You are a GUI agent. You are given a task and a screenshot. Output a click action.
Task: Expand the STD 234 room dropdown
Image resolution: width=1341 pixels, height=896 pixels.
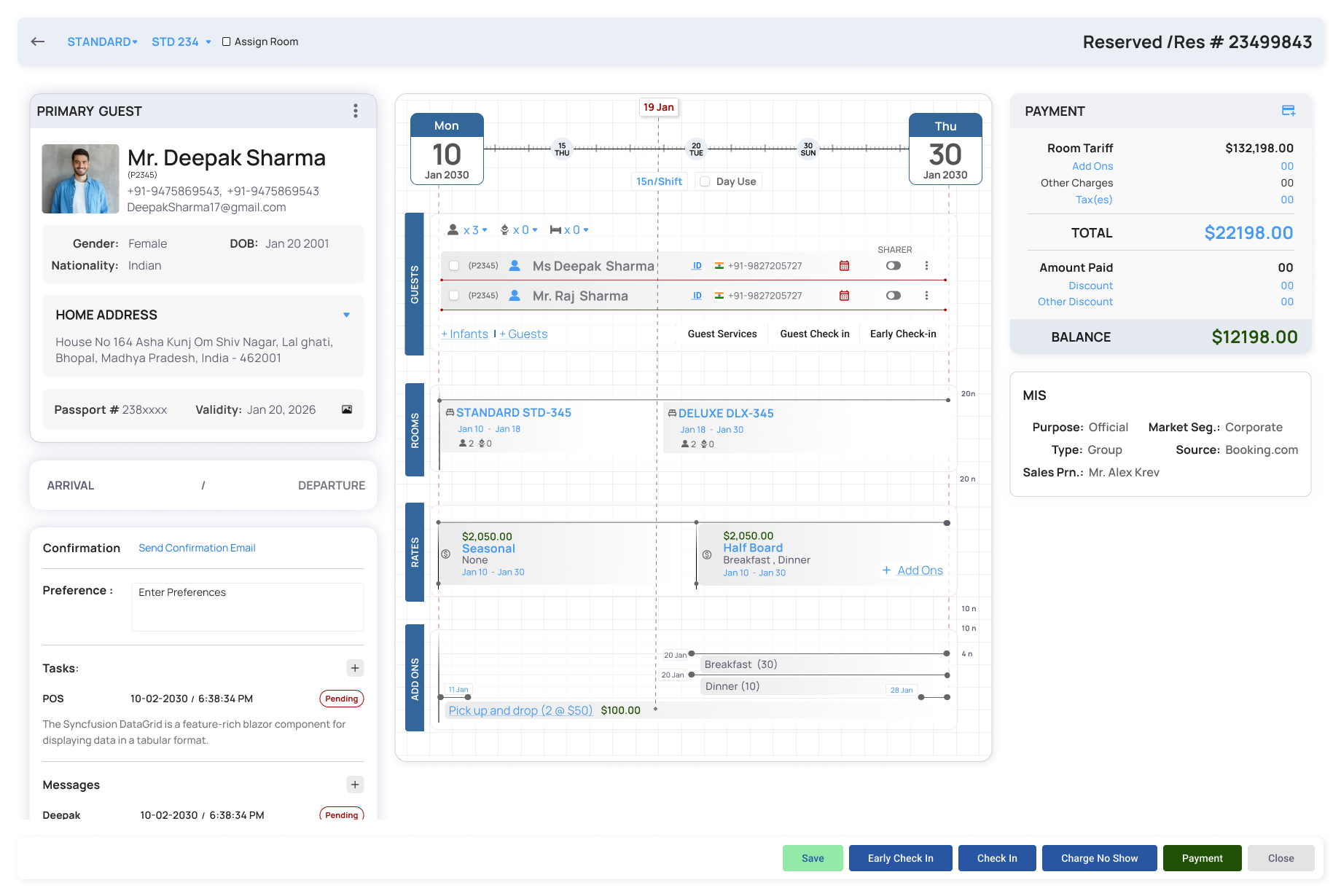tap(181, 42)
